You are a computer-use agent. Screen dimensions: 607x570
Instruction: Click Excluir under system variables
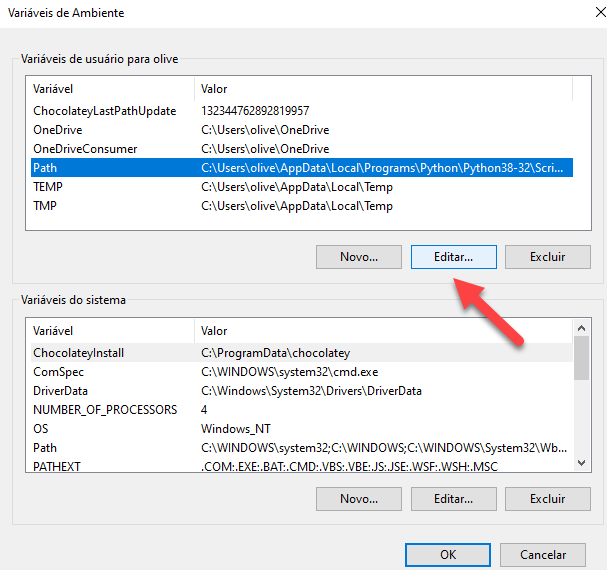[548, 499]
